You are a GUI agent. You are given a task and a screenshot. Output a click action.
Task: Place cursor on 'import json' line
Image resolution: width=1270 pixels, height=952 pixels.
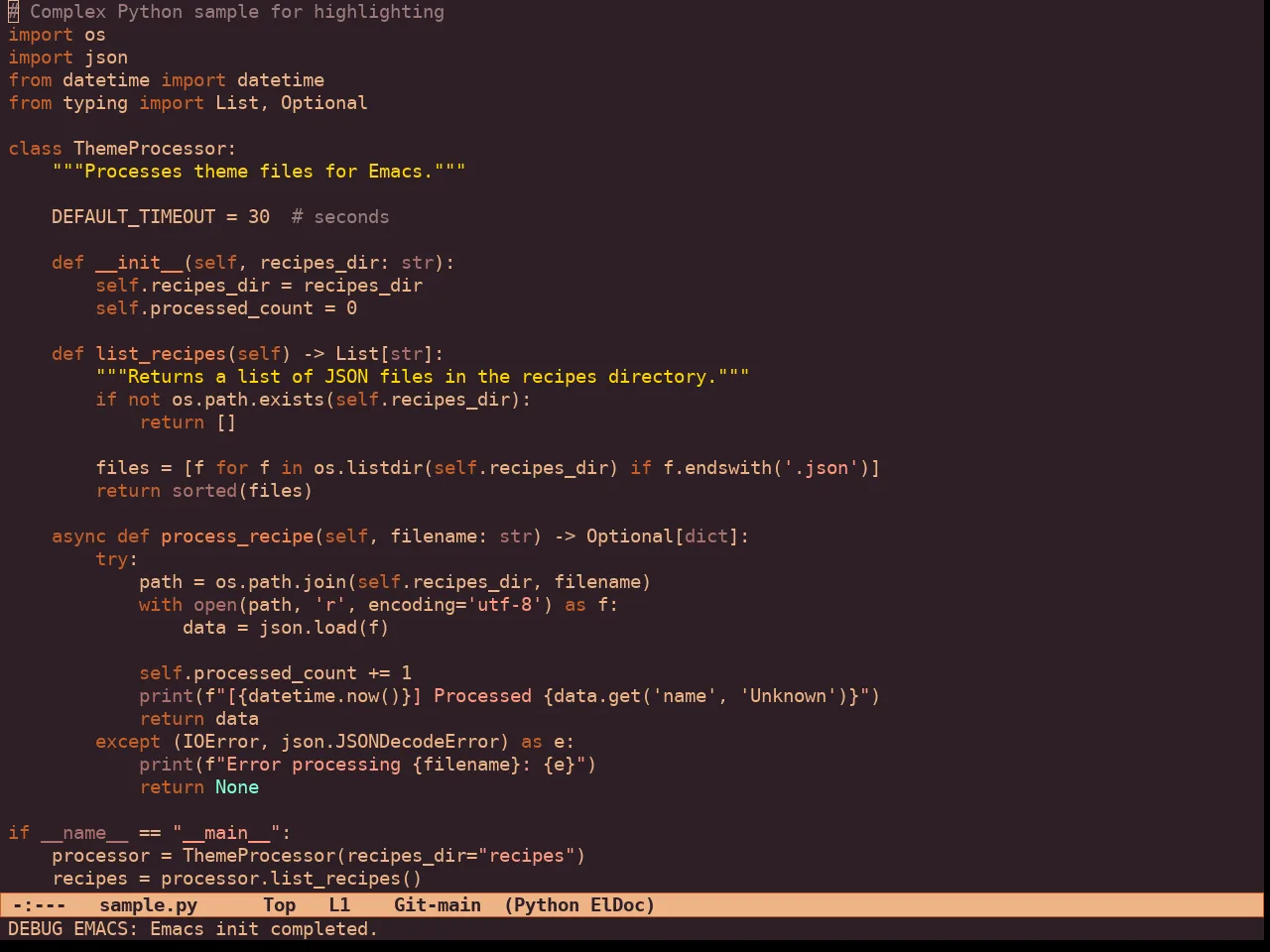67,58
